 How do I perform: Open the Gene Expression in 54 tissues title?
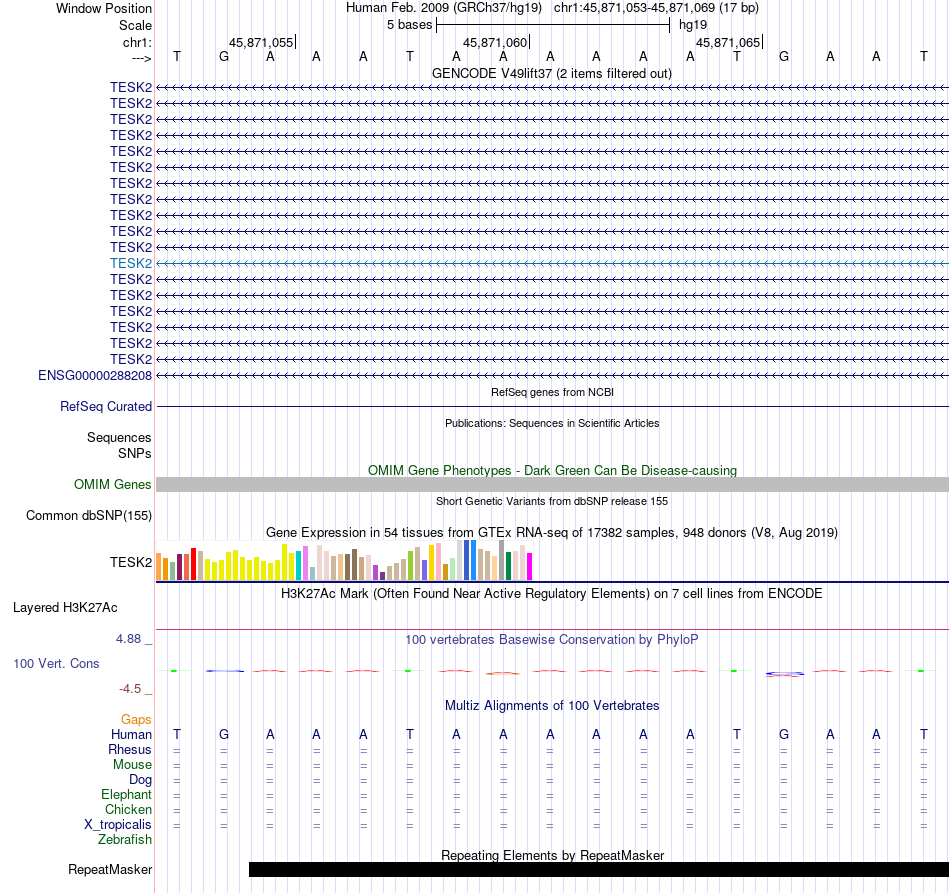point(552,533)
